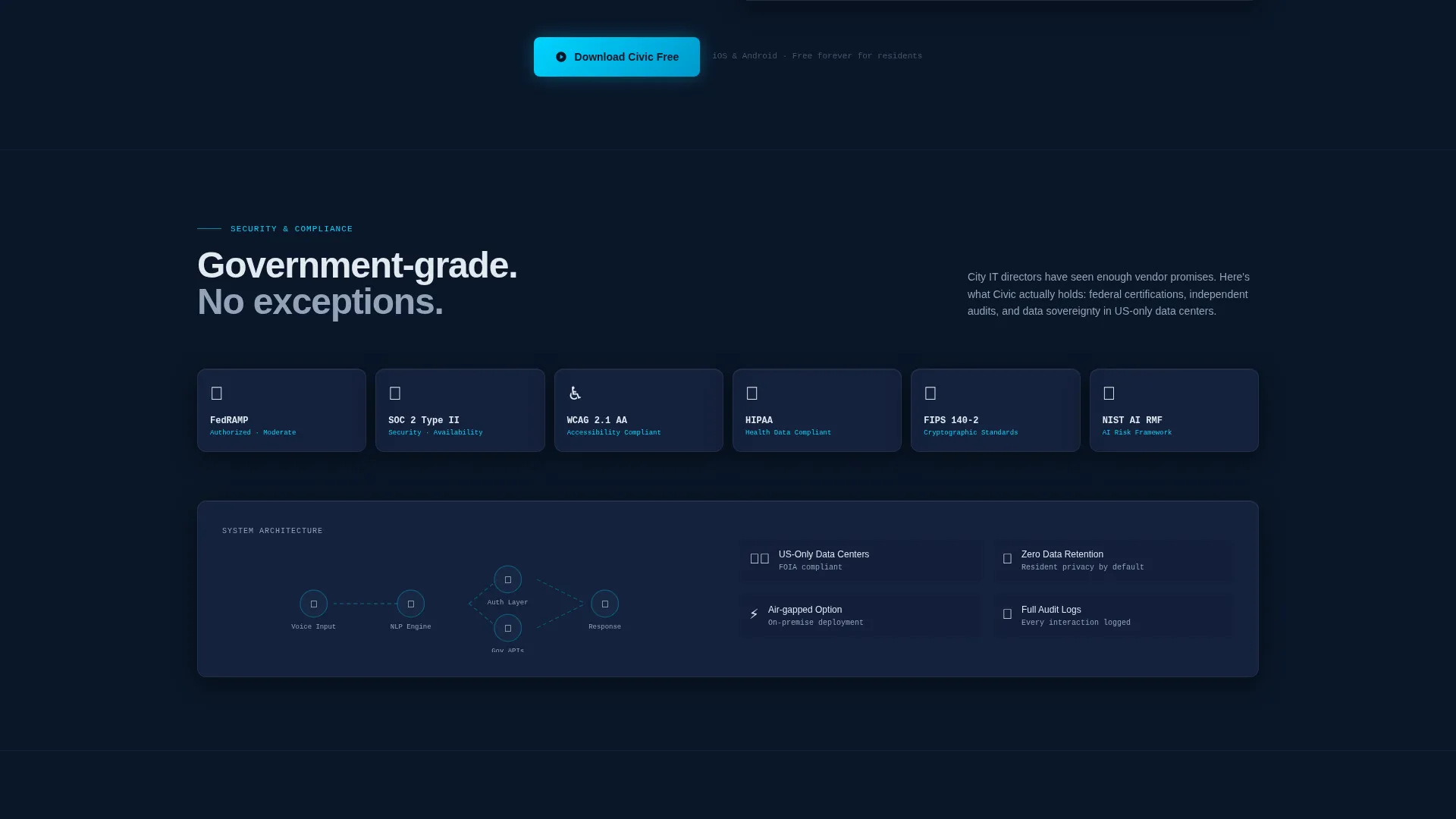Click 'Every interaction logged' text

coord(1076,623)
